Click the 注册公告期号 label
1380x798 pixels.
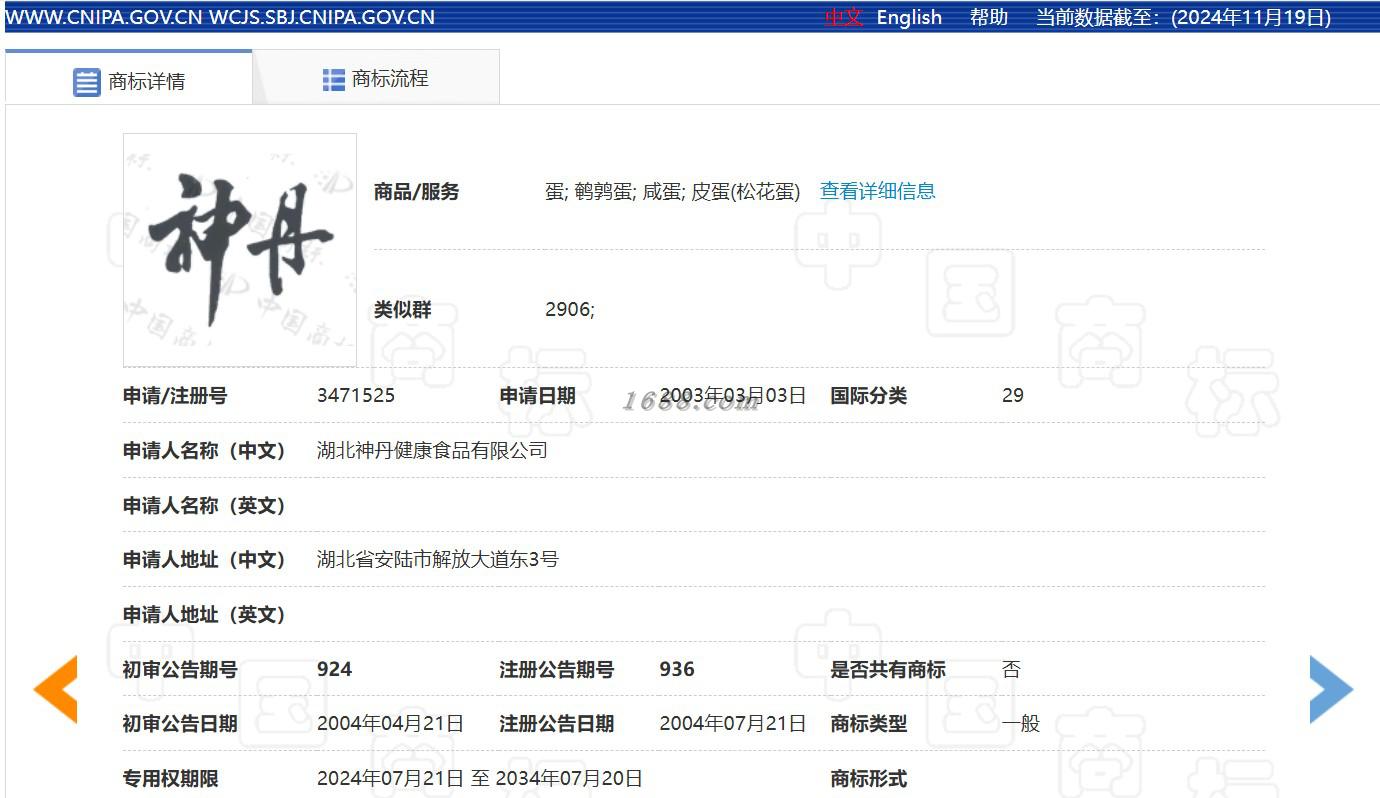[557, 669]
